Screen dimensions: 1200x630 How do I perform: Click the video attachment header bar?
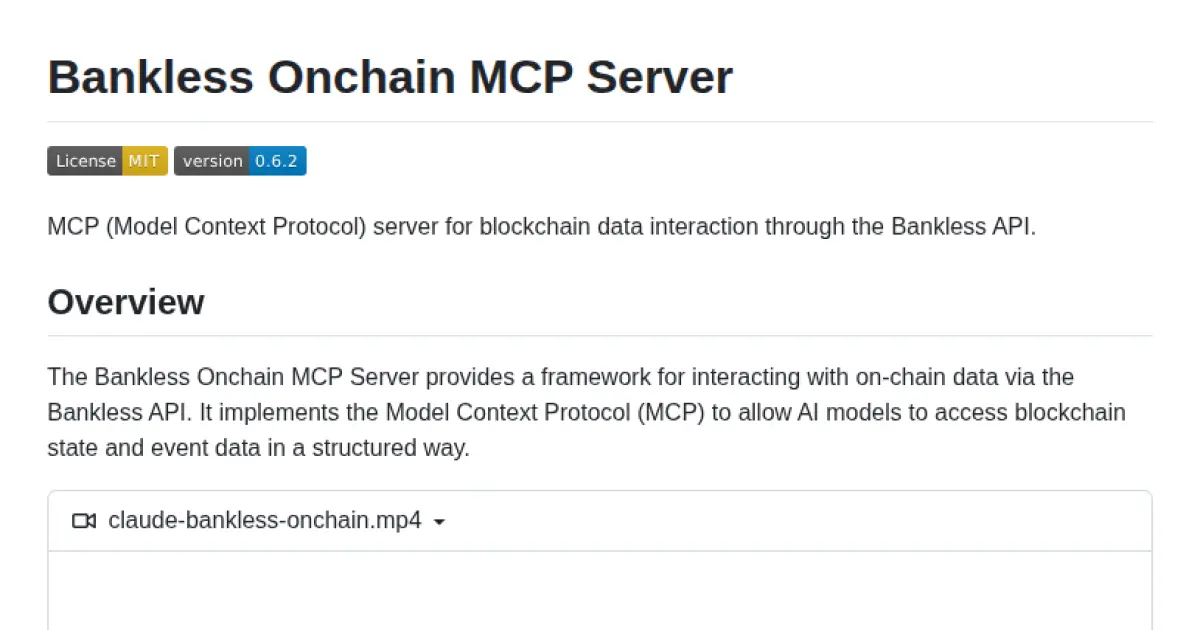point(600,521)
